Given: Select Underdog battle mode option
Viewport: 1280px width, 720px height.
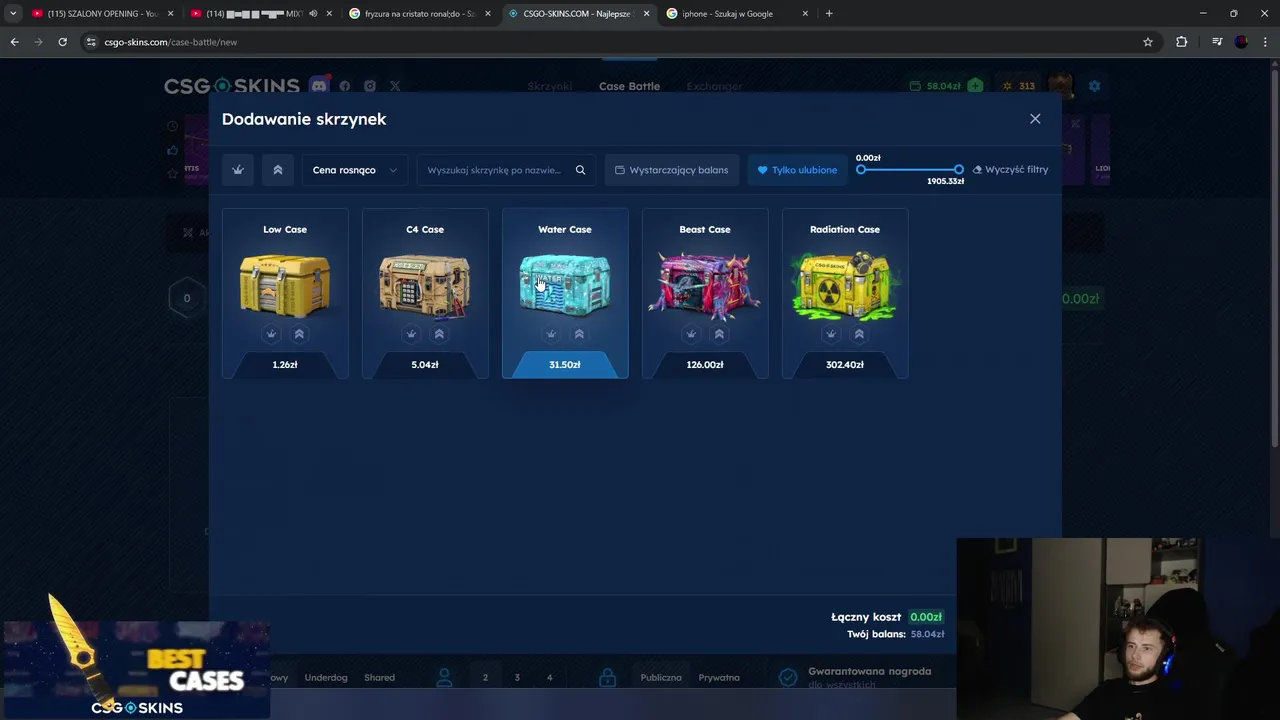Looking at the screenshot, I should point(326,678).
